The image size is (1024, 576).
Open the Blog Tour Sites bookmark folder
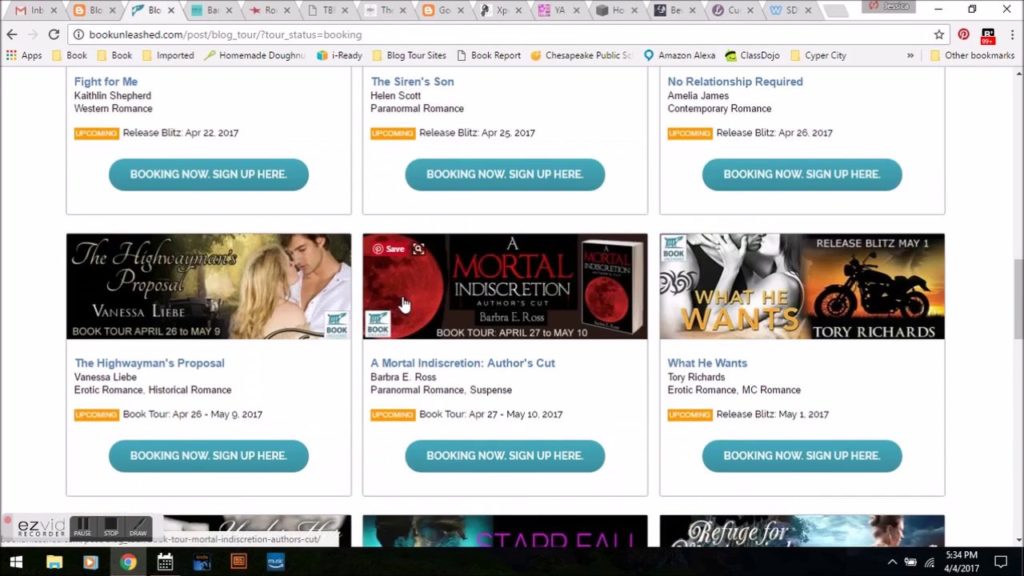click(x=409, y=56)
